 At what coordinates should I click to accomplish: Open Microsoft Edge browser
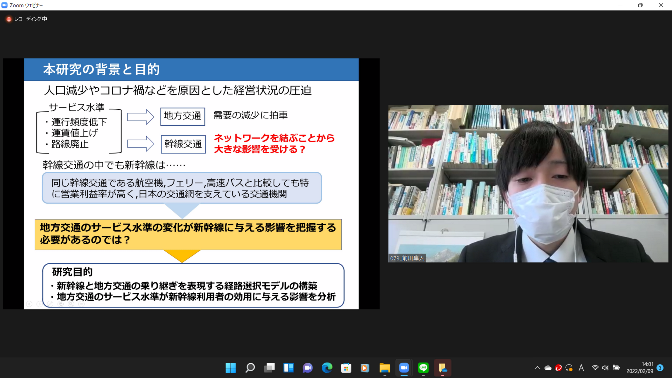(327, 368)
